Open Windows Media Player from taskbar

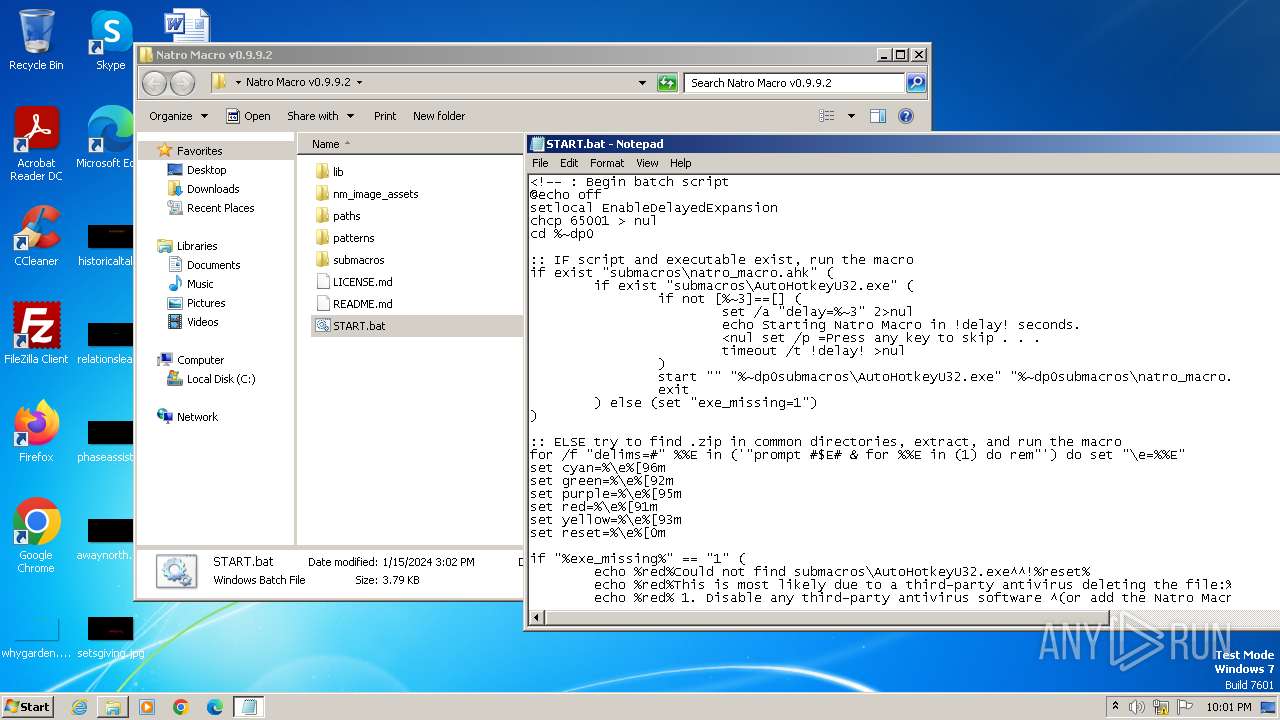pyautogui.click(x=147, y=707)
